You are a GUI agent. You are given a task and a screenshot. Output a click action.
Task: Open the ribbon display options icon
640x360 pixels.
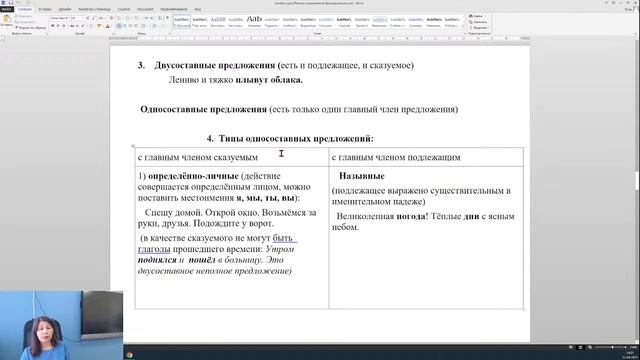pyautogui.click(x=613, y=3)
